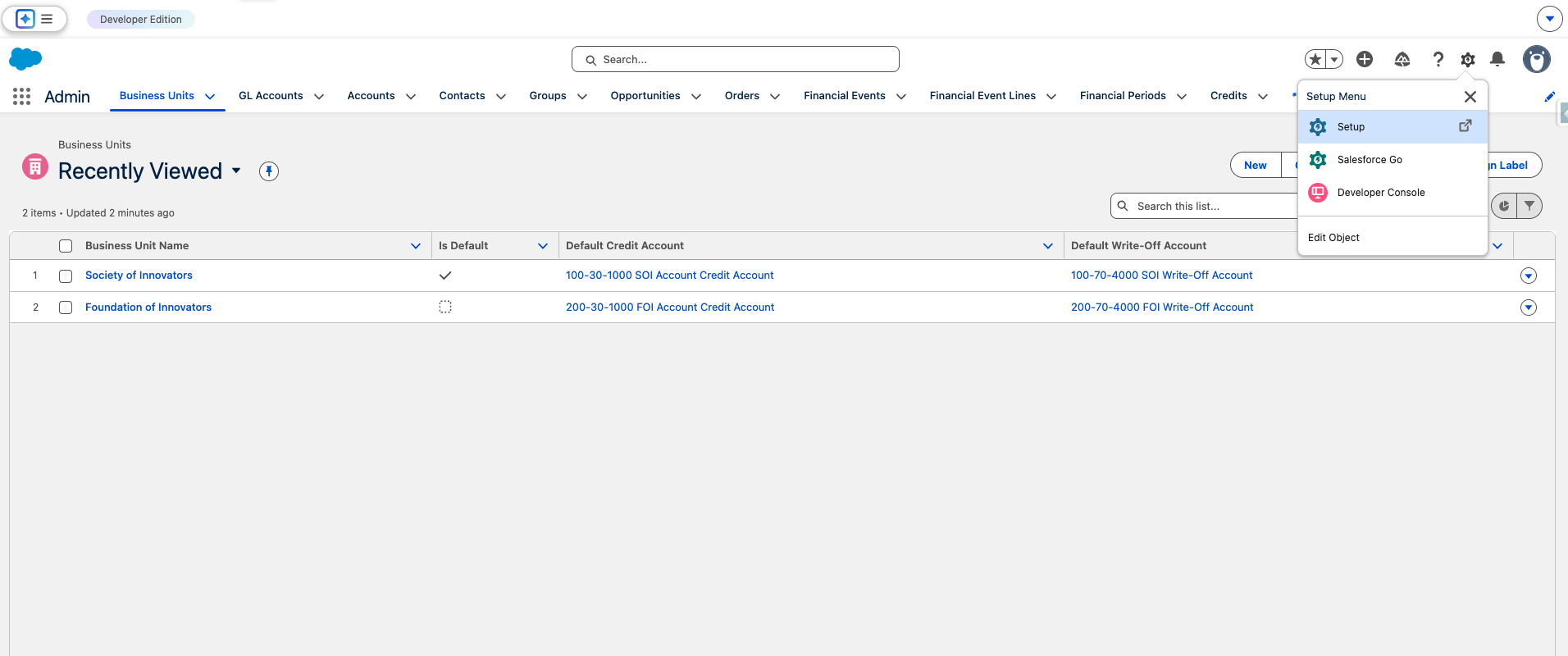The width and height of the screenshot is (1568, 656).
Task: Open the App Launcher grid icon
Action: coord(22,97)
